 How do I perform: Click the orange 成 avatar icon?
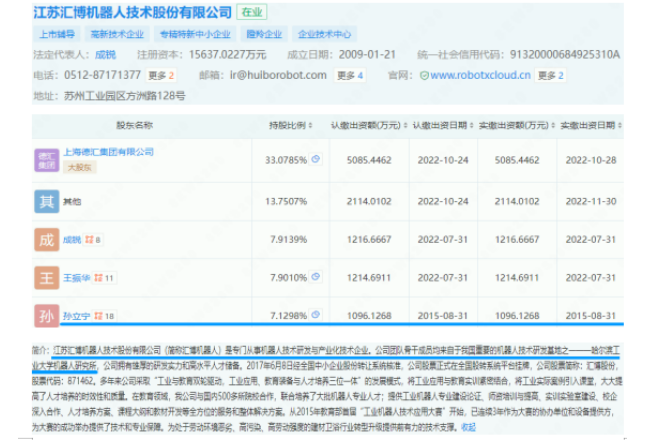[x=46, y=240]
